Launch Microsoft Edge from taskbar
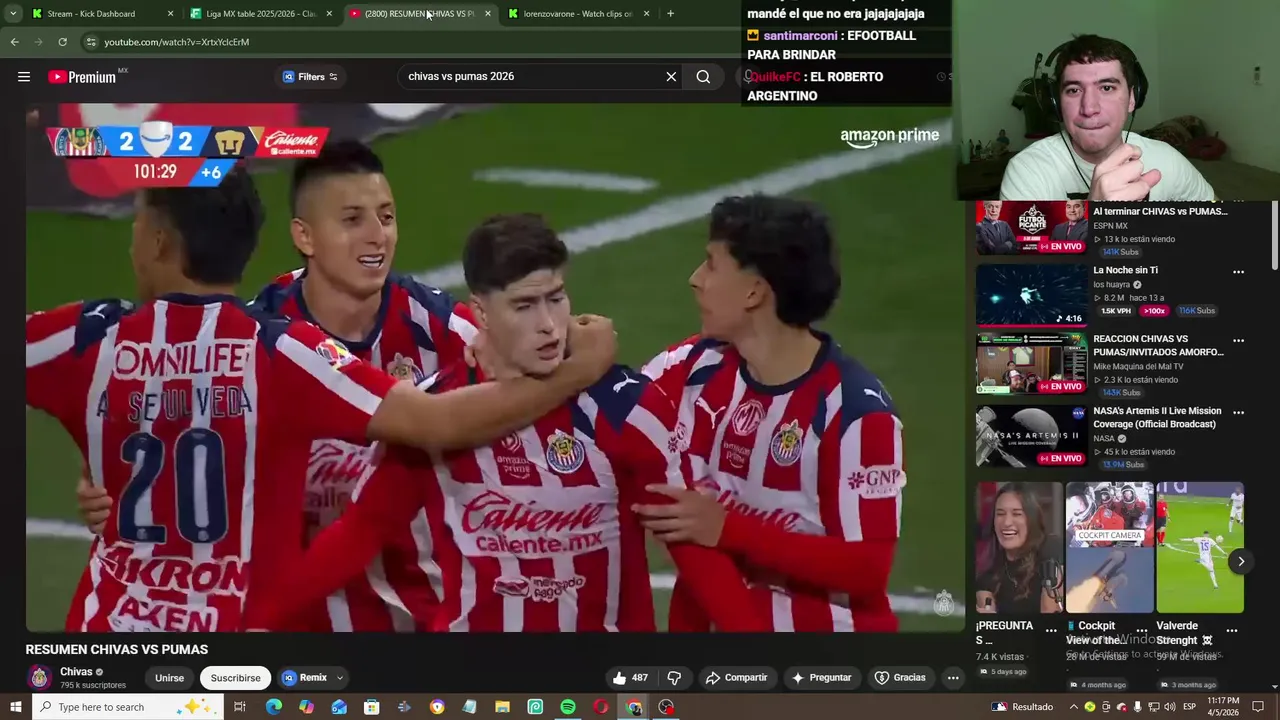 coord(273,707)
